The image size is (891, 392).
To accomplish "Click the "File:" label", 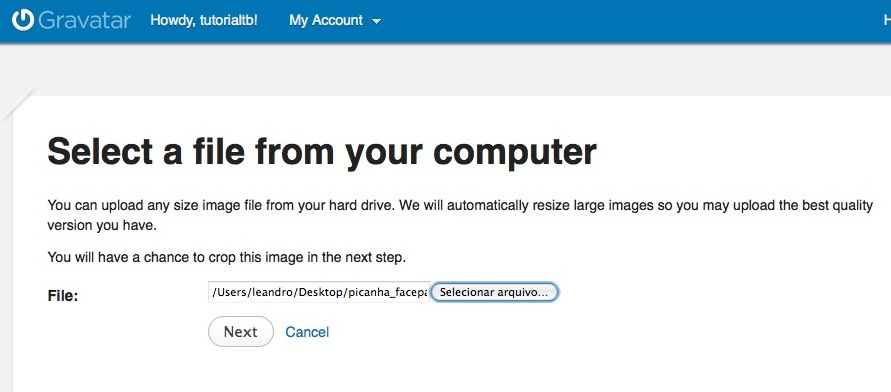I will tap(63, 295).
